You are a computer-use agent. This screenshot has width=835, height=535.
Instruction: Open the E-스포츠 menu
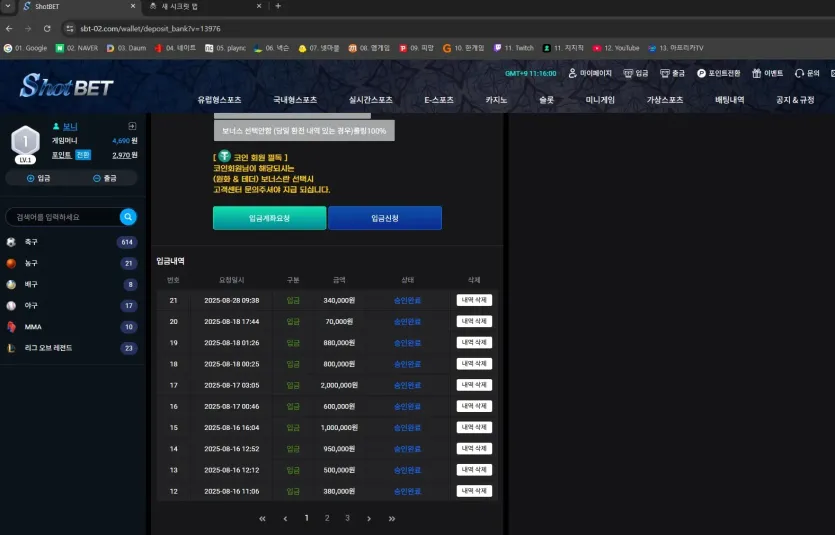[x=439, y=100]
